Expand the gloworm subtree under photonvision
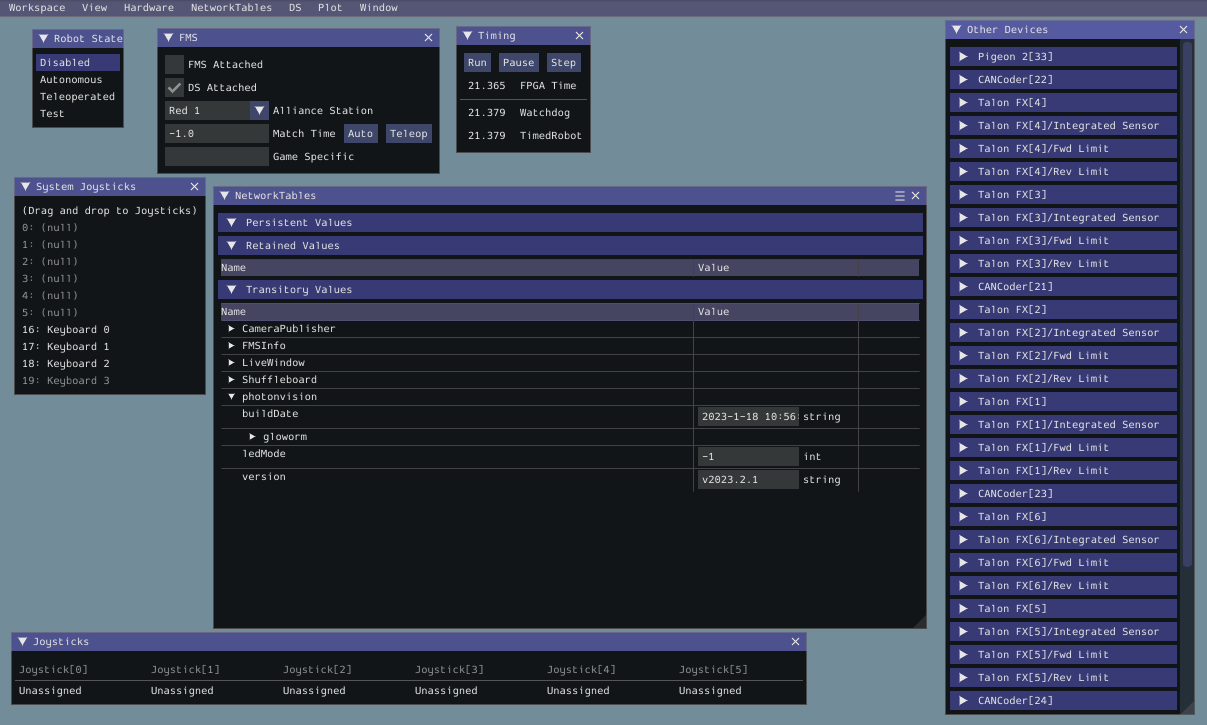Viewport: 1207px width, 725px height. click(x=251, y=436)
